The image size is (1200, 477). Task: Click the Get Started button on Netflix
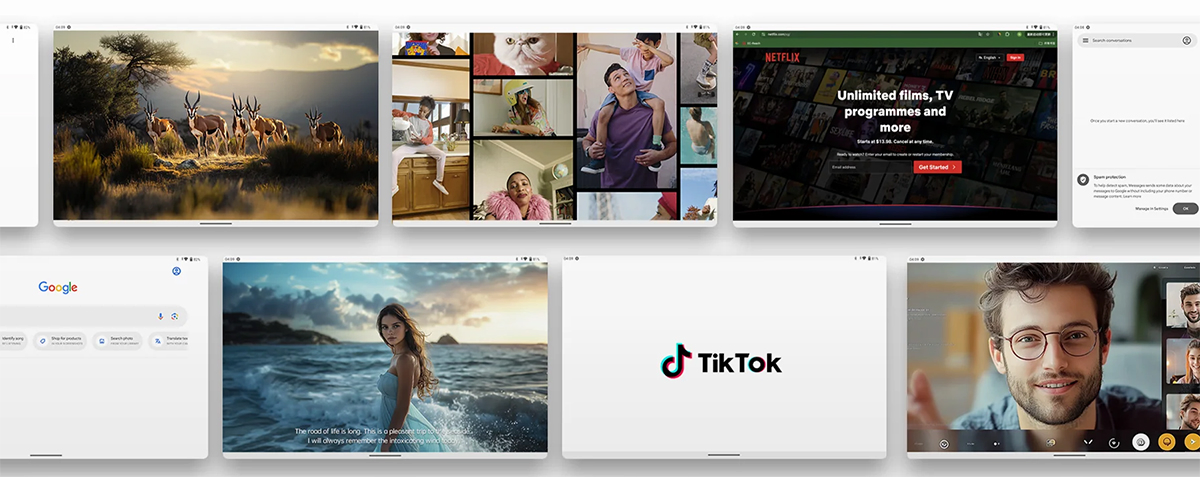(x=937, y=167)
